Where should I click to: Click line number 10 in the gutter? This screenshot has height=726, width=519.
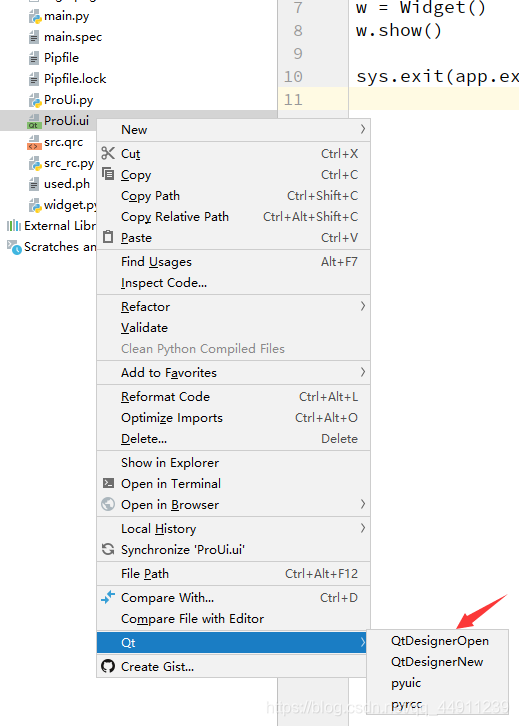[x=293, y=76]
